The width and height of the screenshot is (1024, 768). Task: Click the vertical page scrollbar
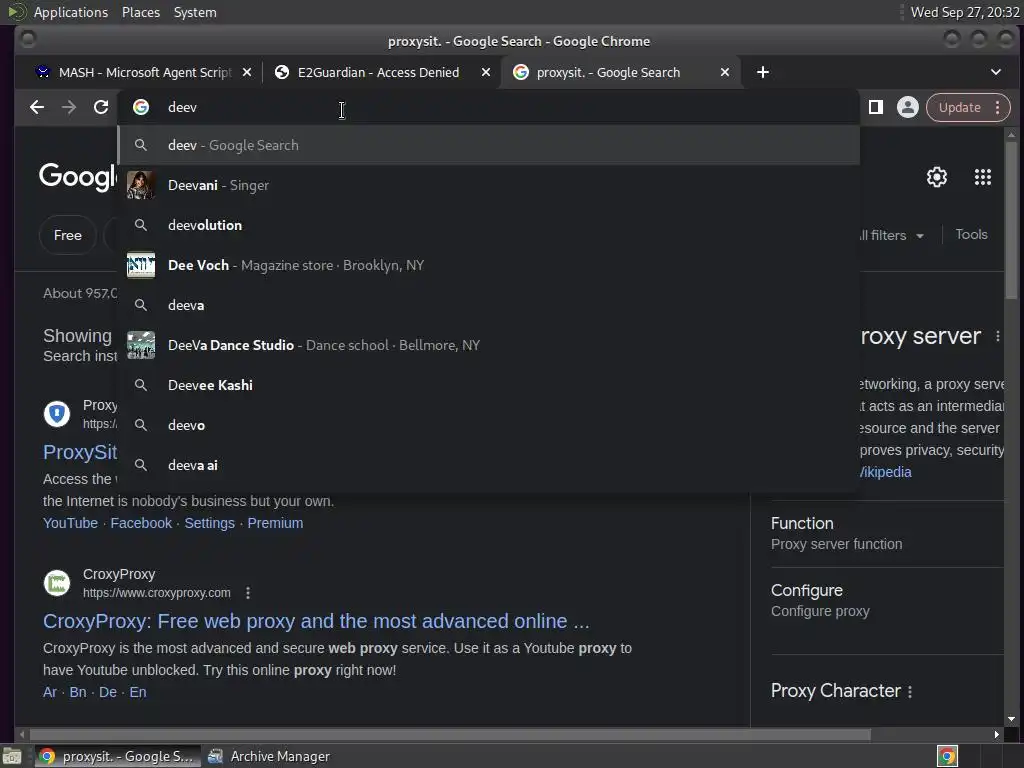[x=1011, y=219]
